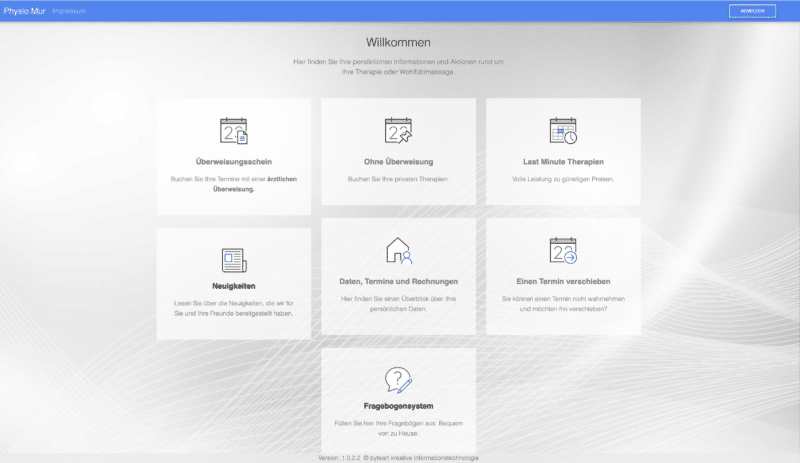The height and width of the screenshot is (463, 800).
Task: Click the Anmelden button at top right
Action: [753, 11]
